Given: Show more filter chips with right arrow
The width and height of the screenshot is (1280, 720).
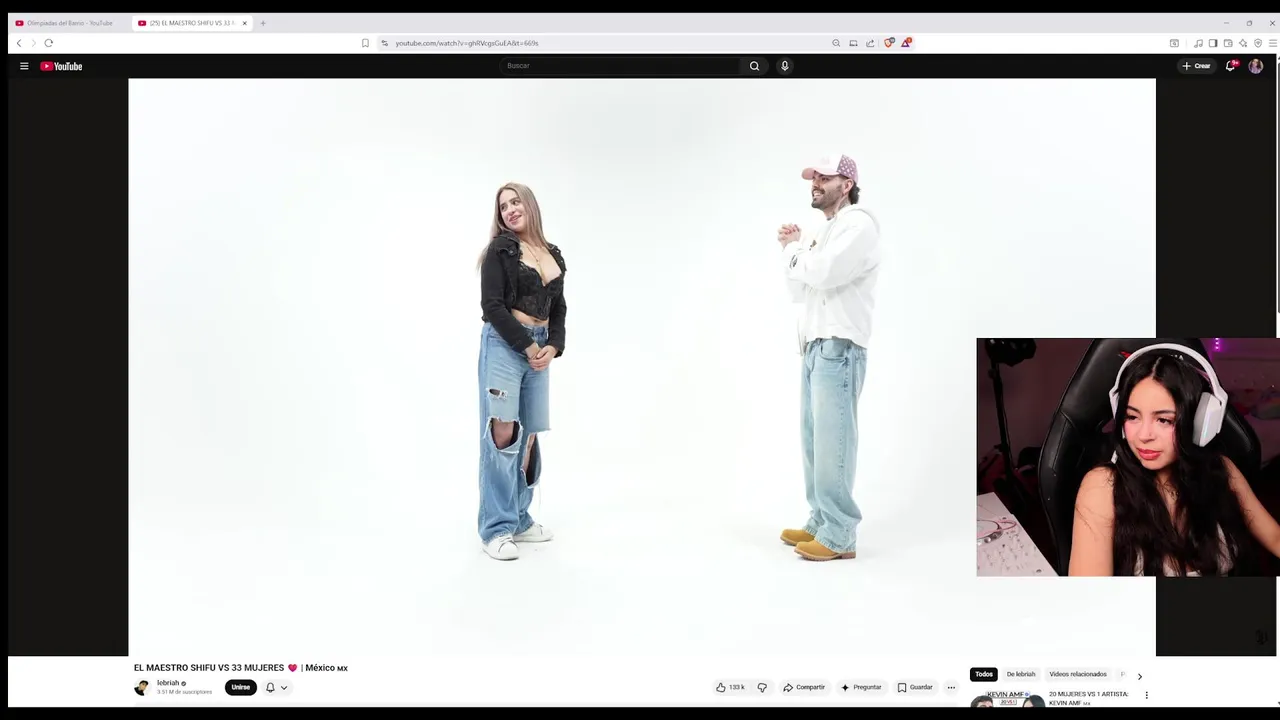Looking at the screenshot, I should pyautogui.click(x=1139, y=676).
